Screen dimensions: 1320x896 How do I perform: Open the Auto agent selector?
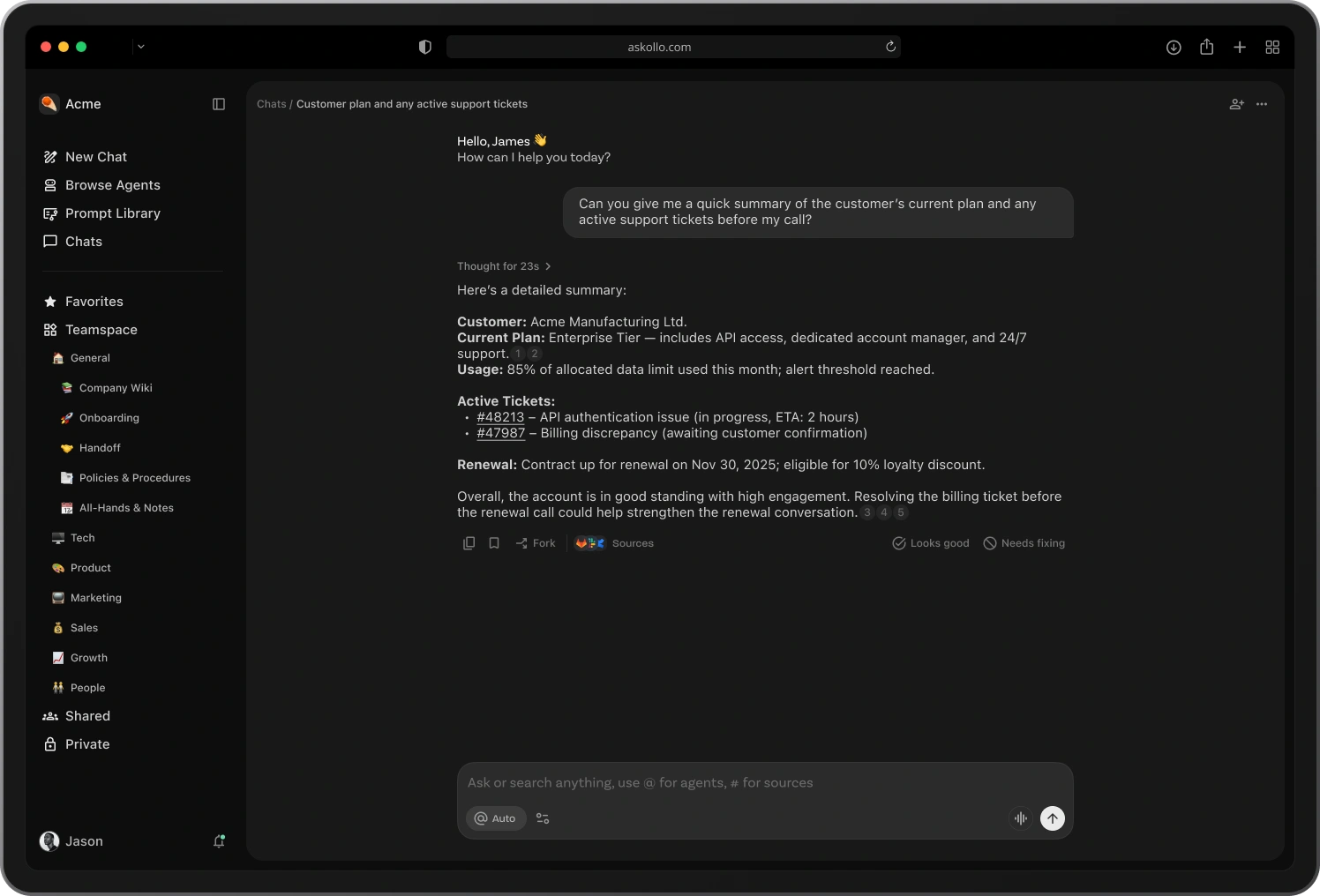496,818
